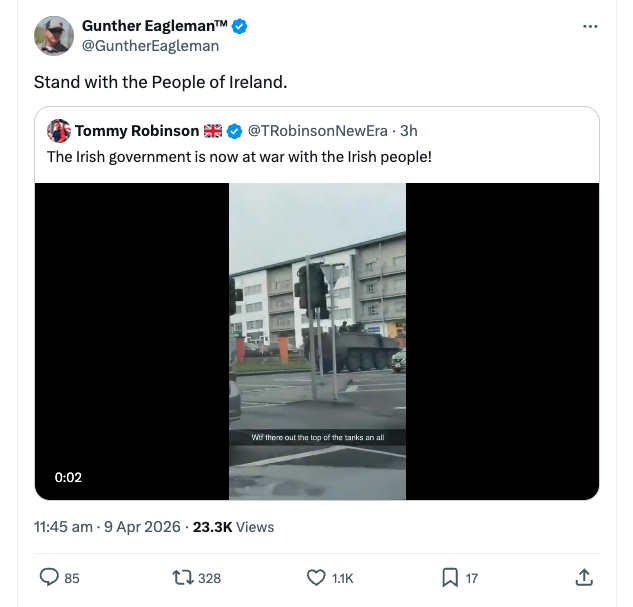633x607 pixels.
Task: Open quoted tweet text about Irish government
Action: 239,157
